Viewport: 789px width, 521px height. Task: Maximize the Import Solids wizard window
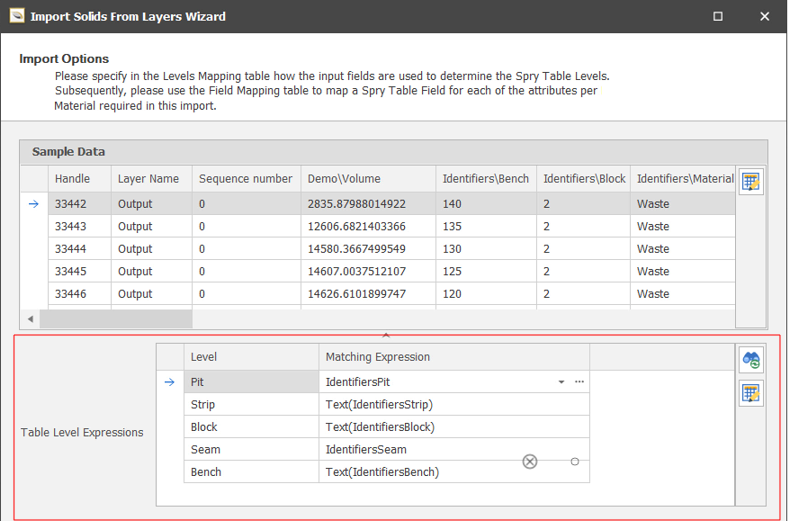[x=717, y=16]
